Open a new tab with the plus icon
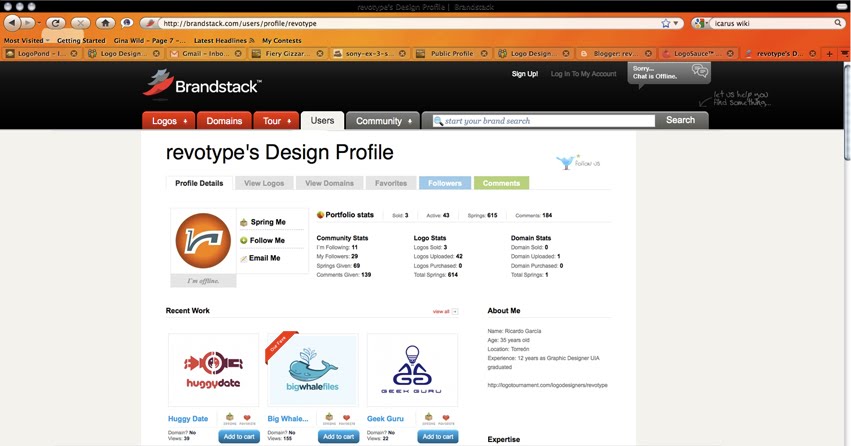This screenshot has height=446, width=851. (x=829, y=53)
